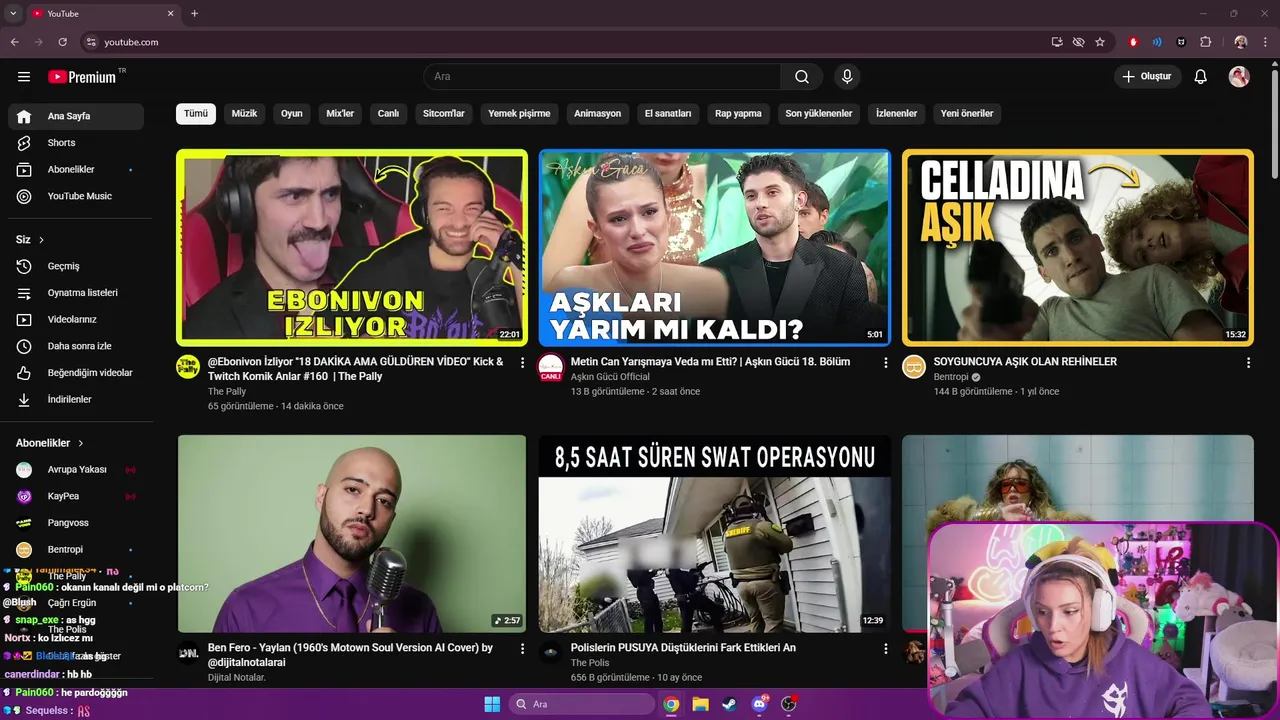Open more options for Polislerin PUSUYA video
Viewport: 1280px width, 720px height.
[885, 649]
